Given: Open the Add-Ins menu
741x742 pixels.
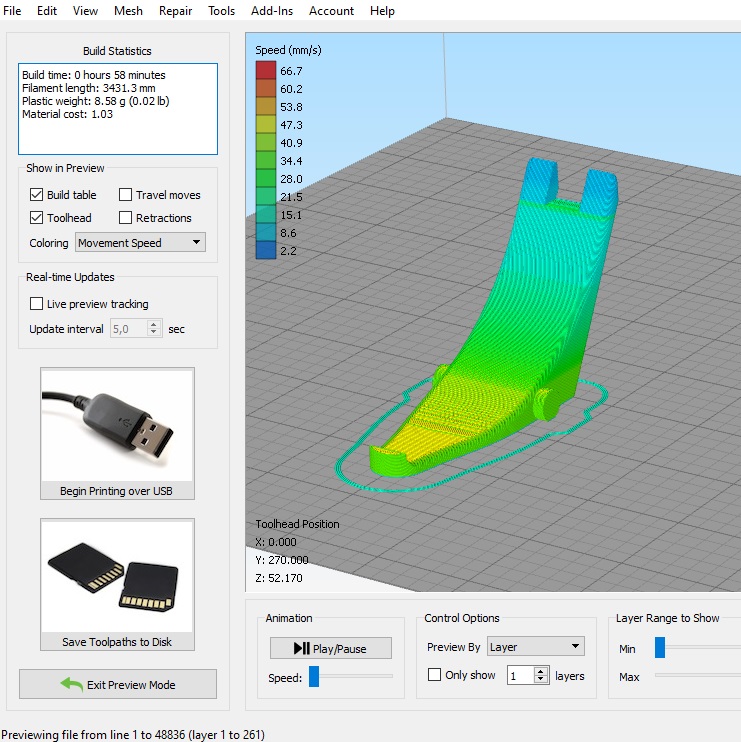Looking at the screenshot, I should pos(272,10).
